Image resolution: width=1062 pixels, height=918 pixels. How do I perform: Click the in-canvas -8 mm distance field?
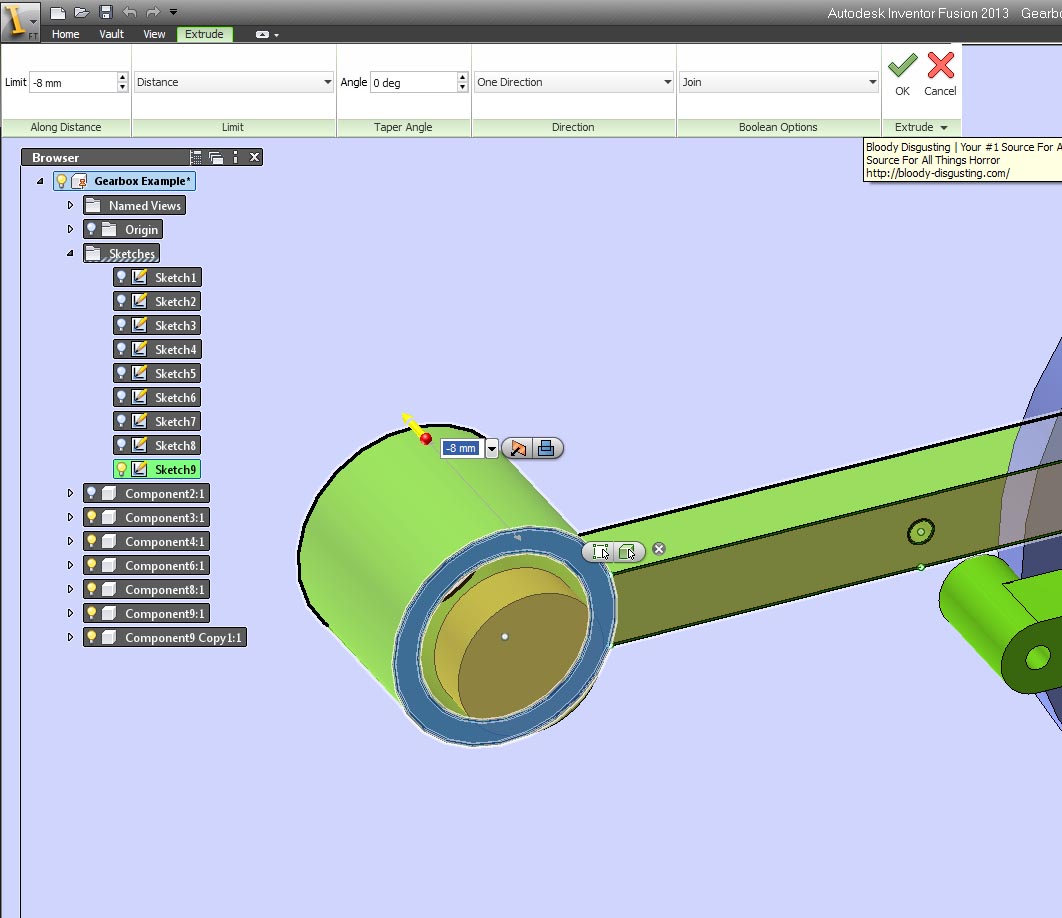(x=461, y=448)
